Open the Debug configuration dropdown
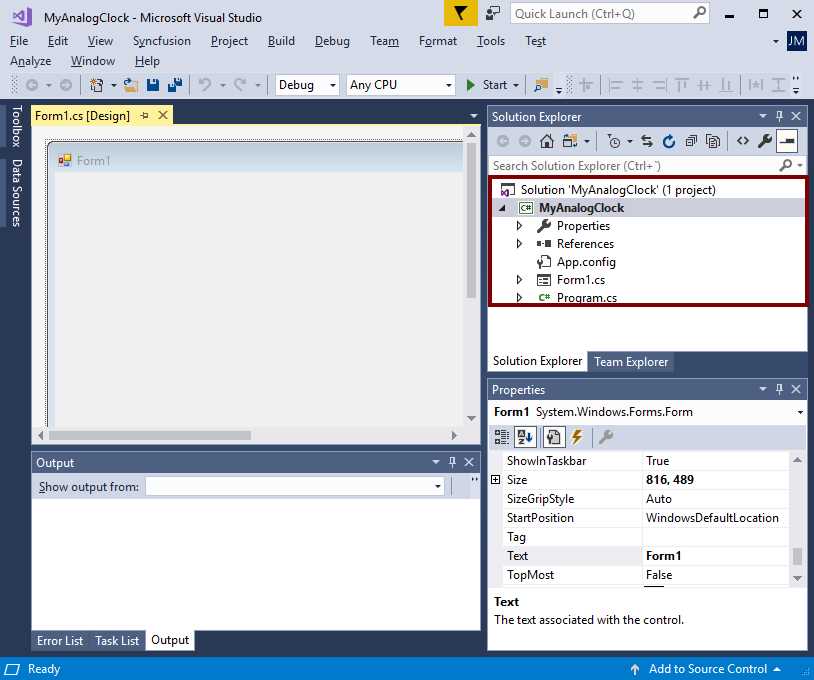814x680 pixels. pos(333,85)
